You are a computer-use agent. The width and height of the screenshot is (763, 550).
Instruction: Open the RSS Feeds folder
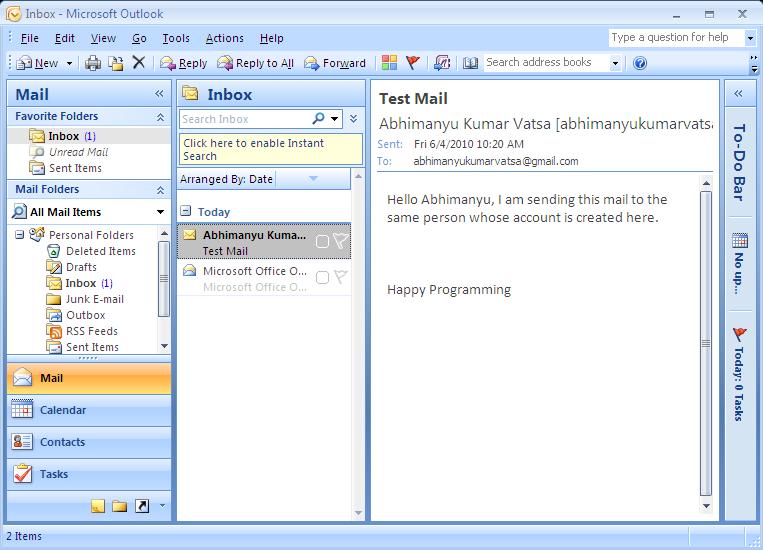pos(83,331)
